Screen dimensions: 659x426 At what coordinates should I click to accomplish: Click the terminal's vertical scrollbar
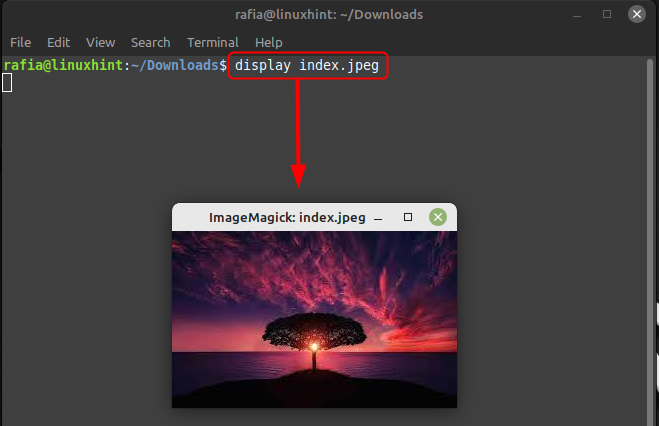tap(650, 242)
